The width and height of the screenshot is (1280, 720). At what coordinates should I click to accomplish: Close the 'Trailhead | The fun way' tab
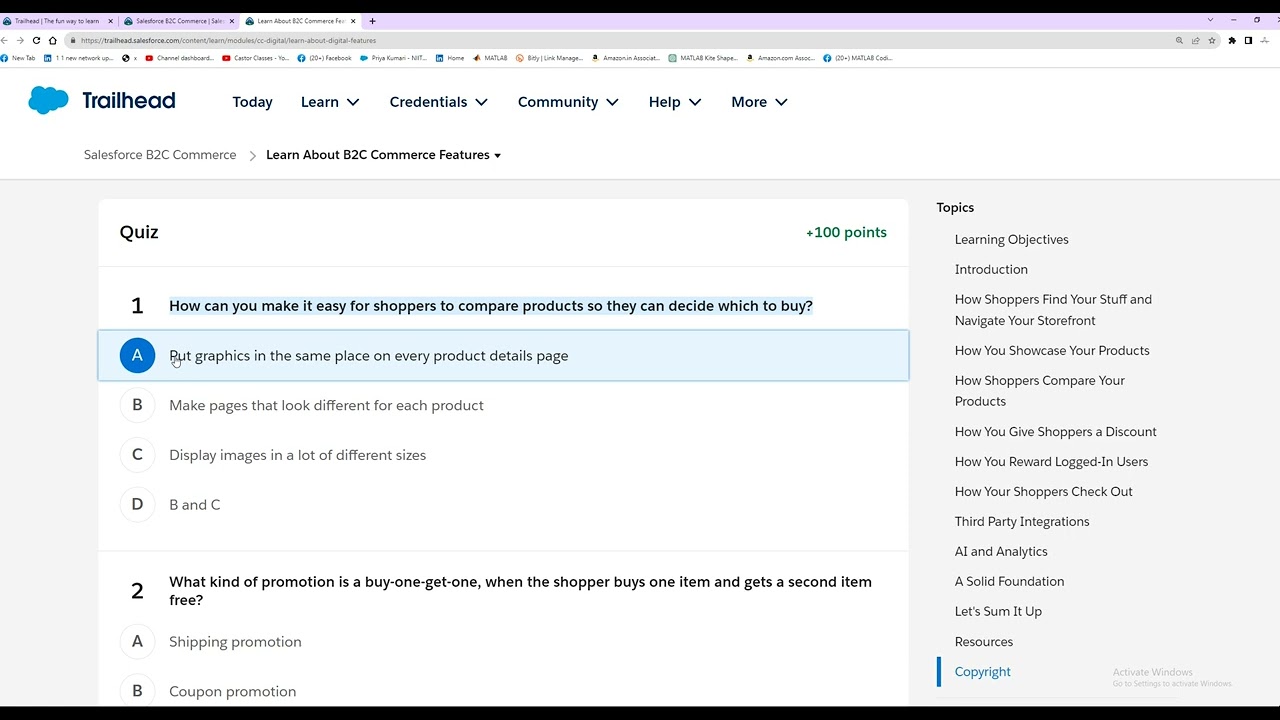[111, 21]
